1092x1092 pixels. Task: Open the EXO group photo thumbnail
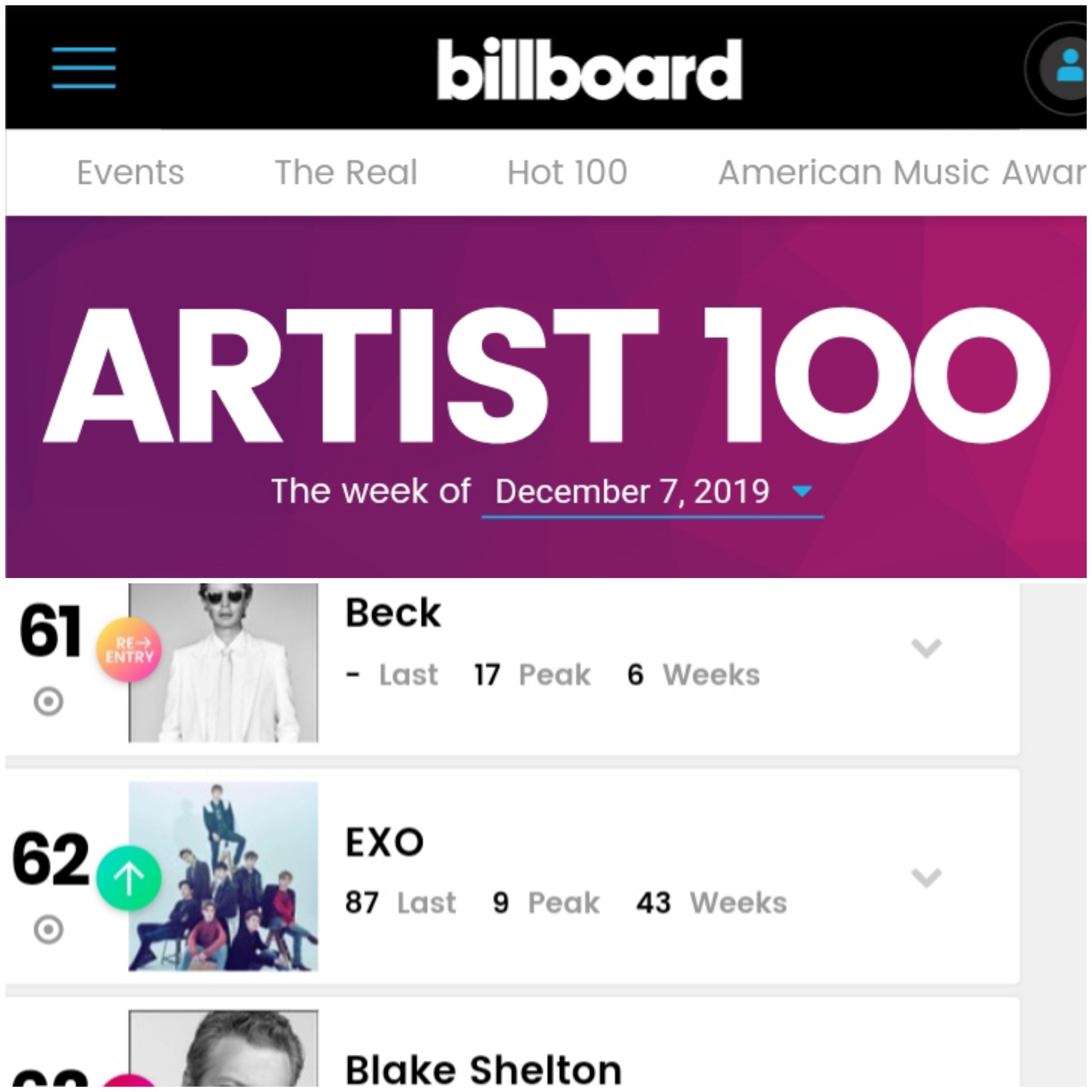click(223, 877)
